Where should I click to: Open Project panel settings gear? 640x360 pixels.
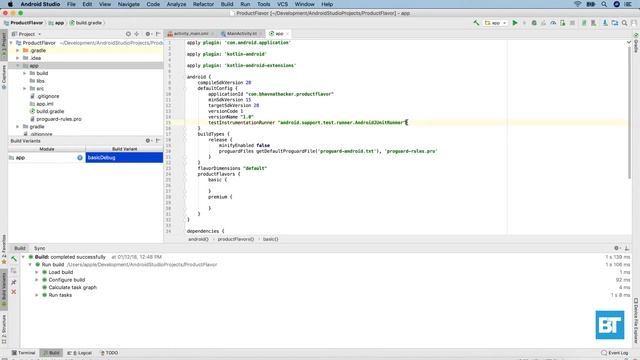coord(148,34)
